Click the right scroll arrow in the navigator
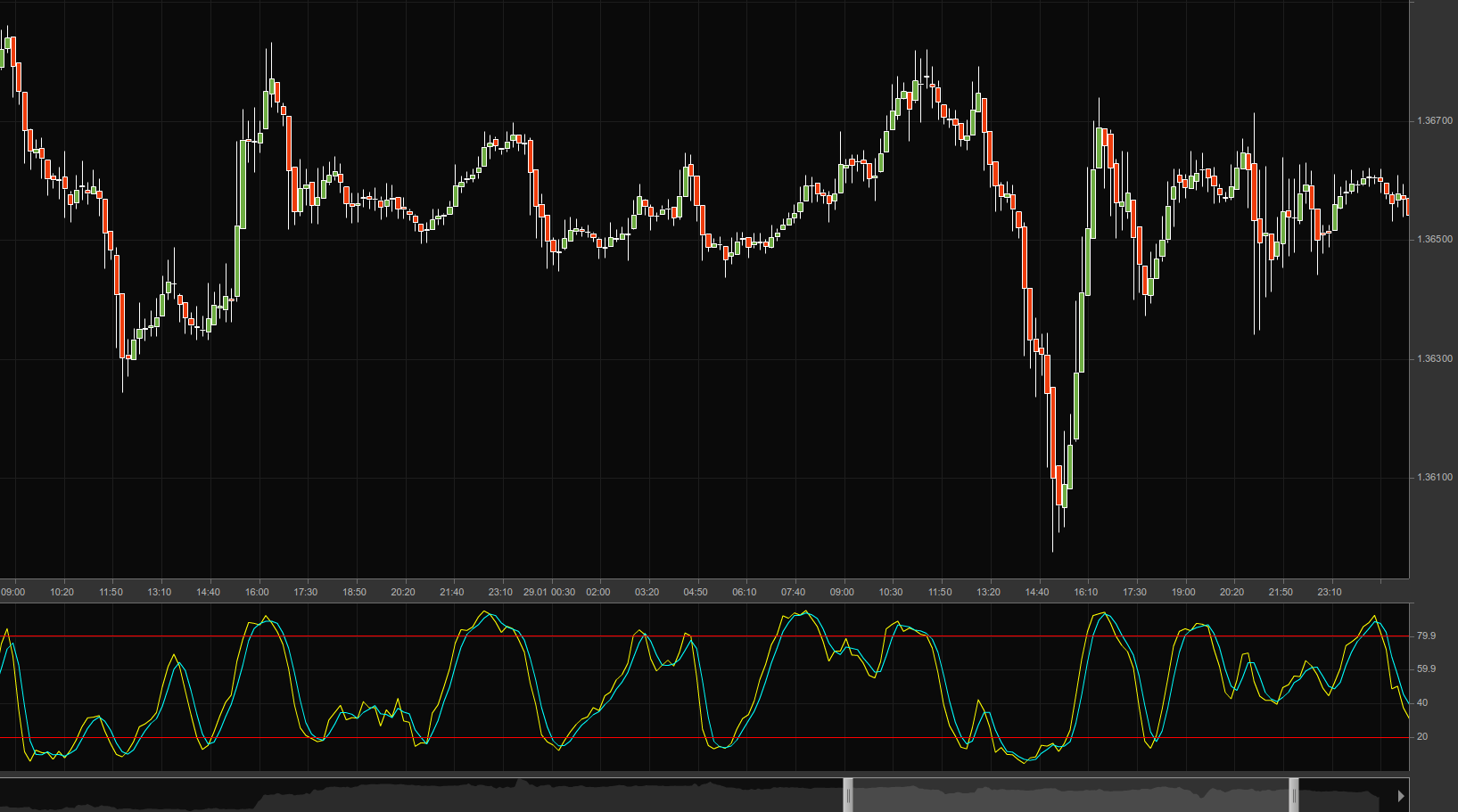 tap(1401, 795)
